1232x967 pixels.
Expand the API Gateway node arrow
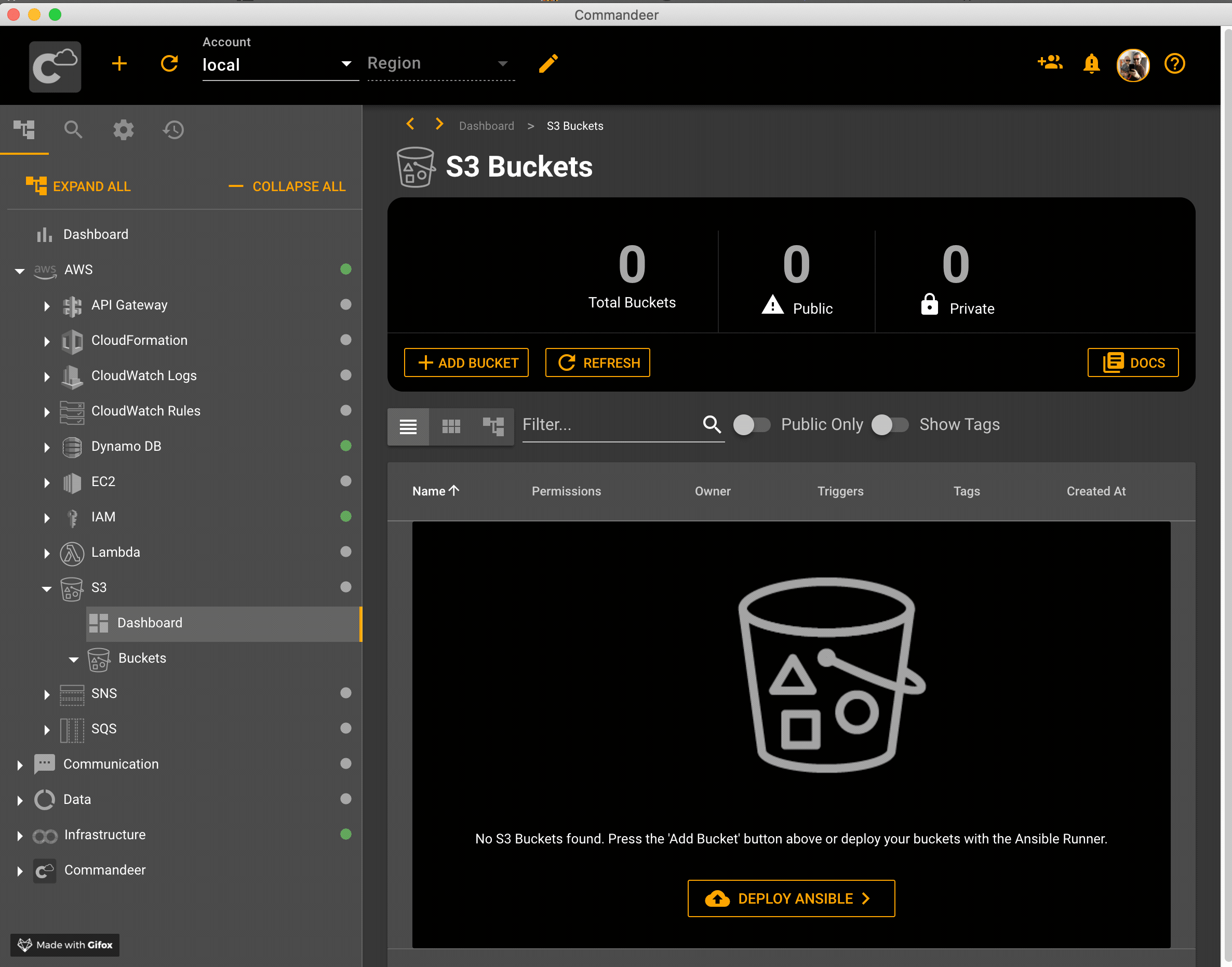(47, 306)
